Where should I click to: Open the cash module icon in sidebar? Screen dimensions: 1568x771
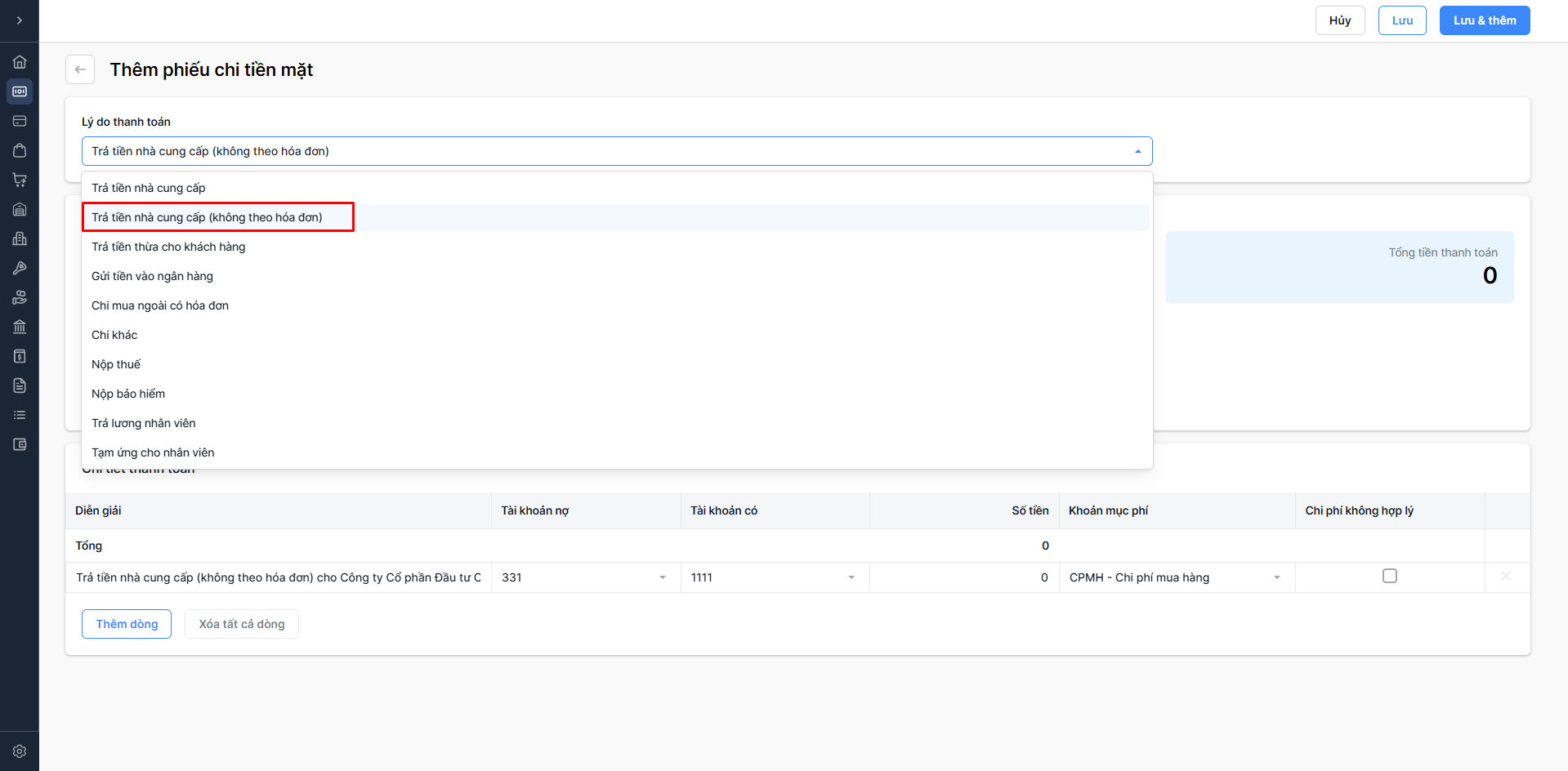tap(20, 91)
